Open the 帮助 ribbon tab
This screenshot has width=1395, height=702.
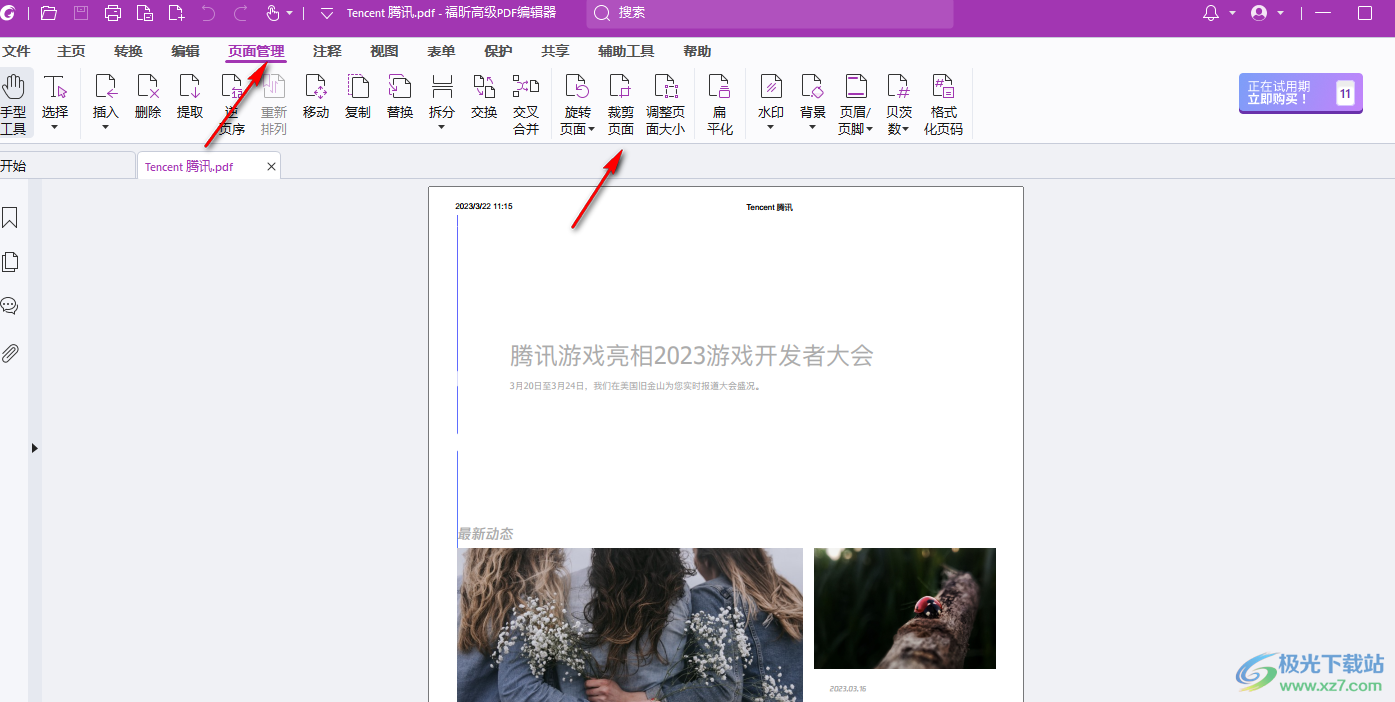(x=697, y=51)
